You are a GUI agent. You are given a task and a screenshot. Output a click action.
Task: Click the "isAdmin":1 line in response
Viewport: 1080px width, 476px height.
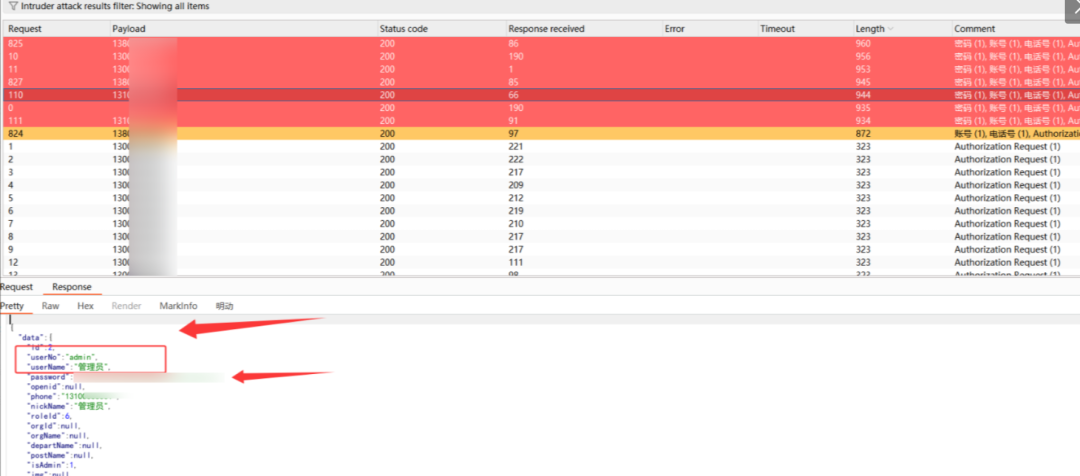tap(51, 465)
